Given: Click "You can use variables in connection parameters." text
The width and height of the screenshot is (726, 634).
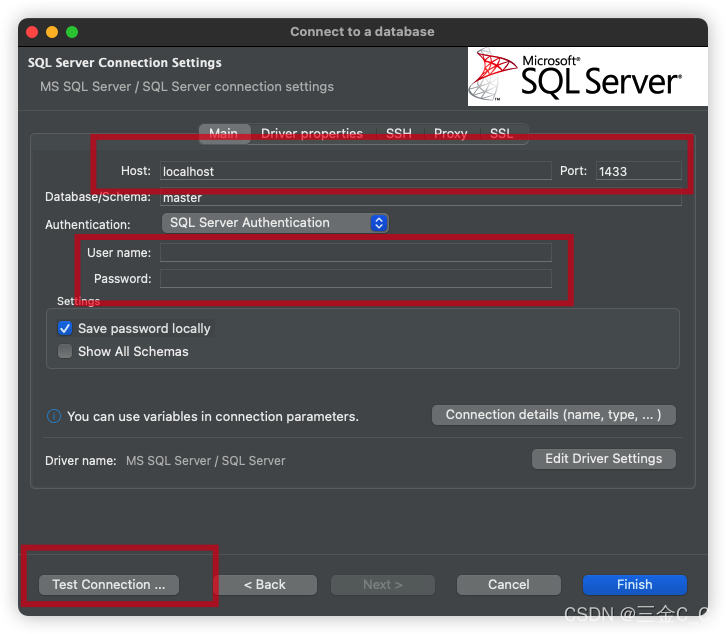Looking at the screenshot, I should pyautogui.click(x=213, y=416).
